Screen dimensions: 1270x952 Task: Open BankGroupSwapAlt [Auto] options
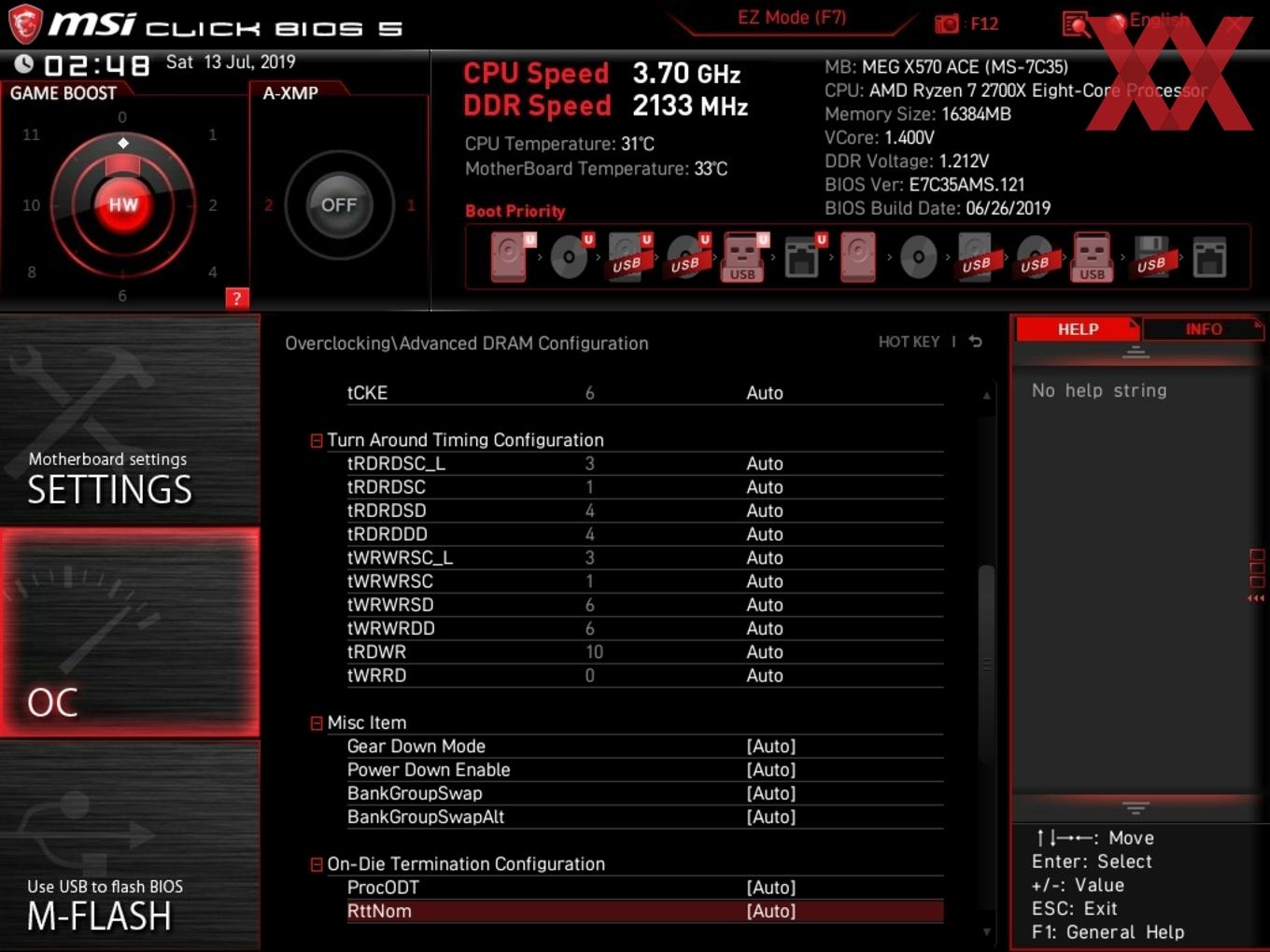coord(771,817)
